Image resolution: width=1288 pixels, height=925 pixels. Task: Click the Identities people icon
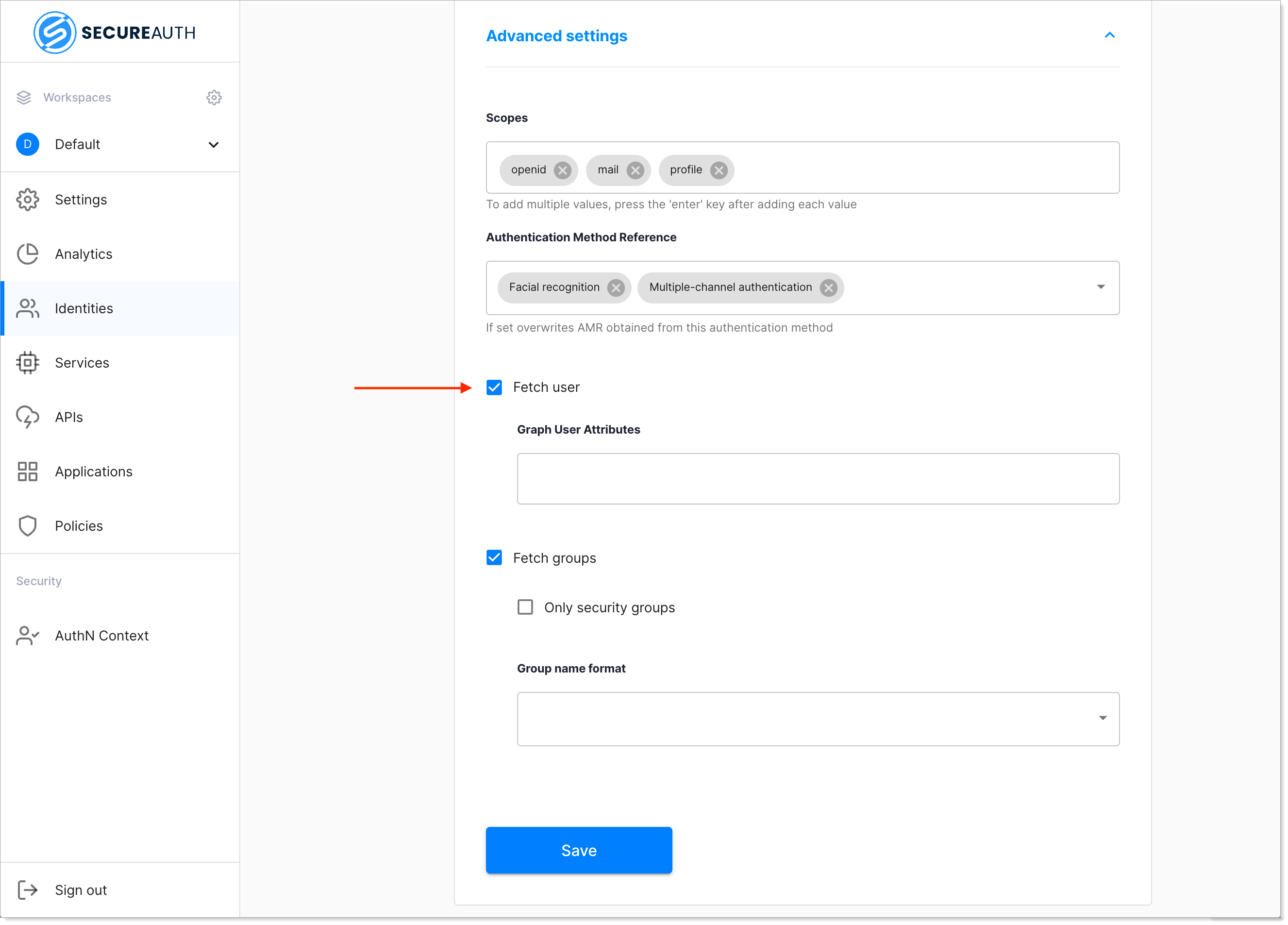[27, 309]
